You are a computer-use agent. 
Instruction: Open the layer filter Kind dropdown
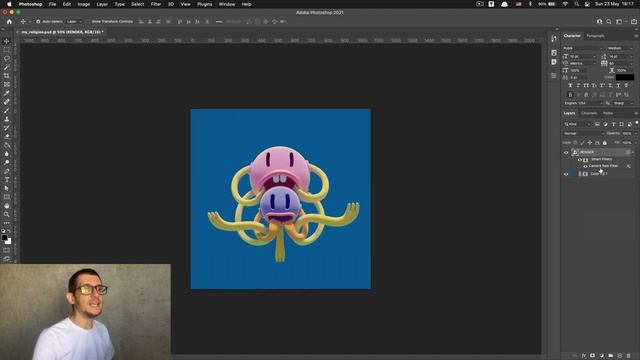(577, 124)
